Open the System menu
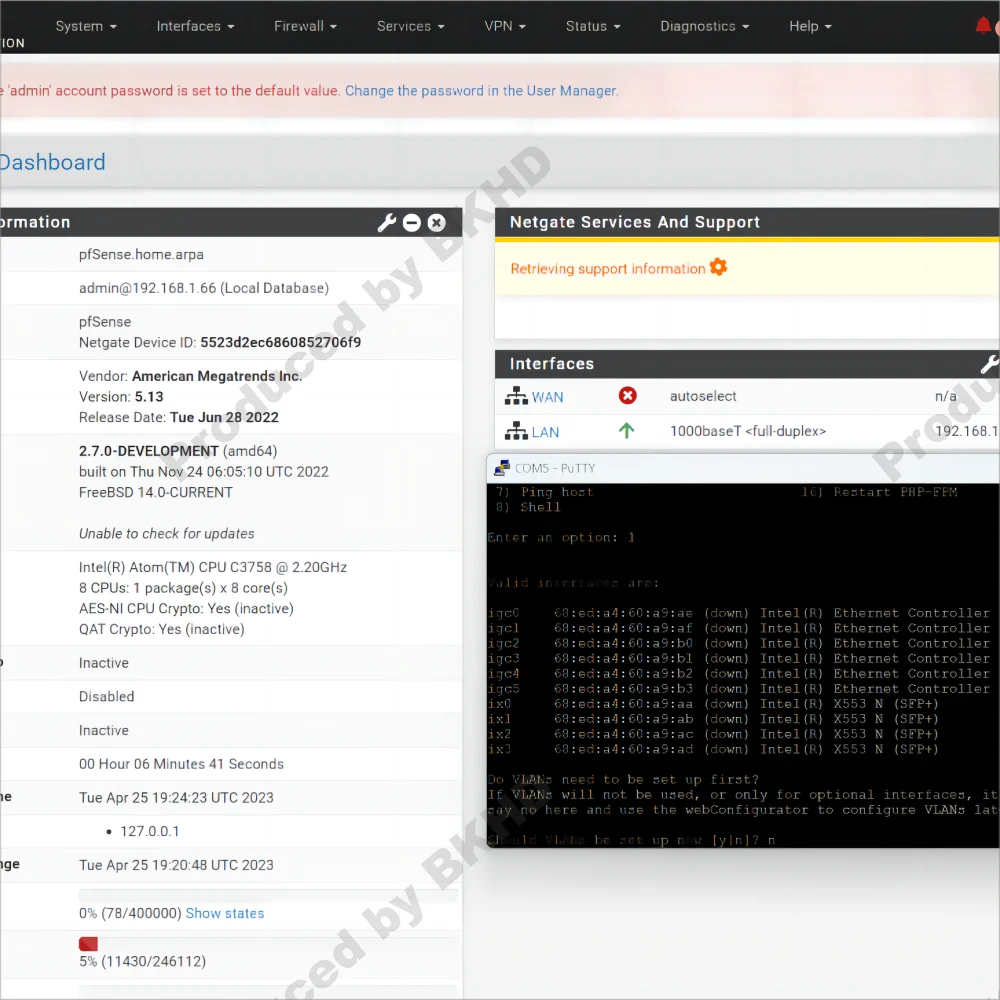This screenshot has width=1000, height=1000. tap(85, 26)
